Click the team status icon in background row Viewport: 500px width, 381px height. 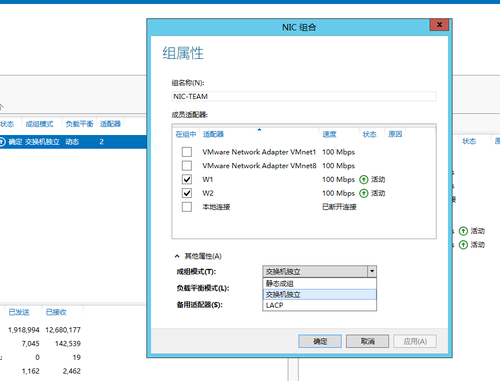pyautogui.click(x=2, y=142)
